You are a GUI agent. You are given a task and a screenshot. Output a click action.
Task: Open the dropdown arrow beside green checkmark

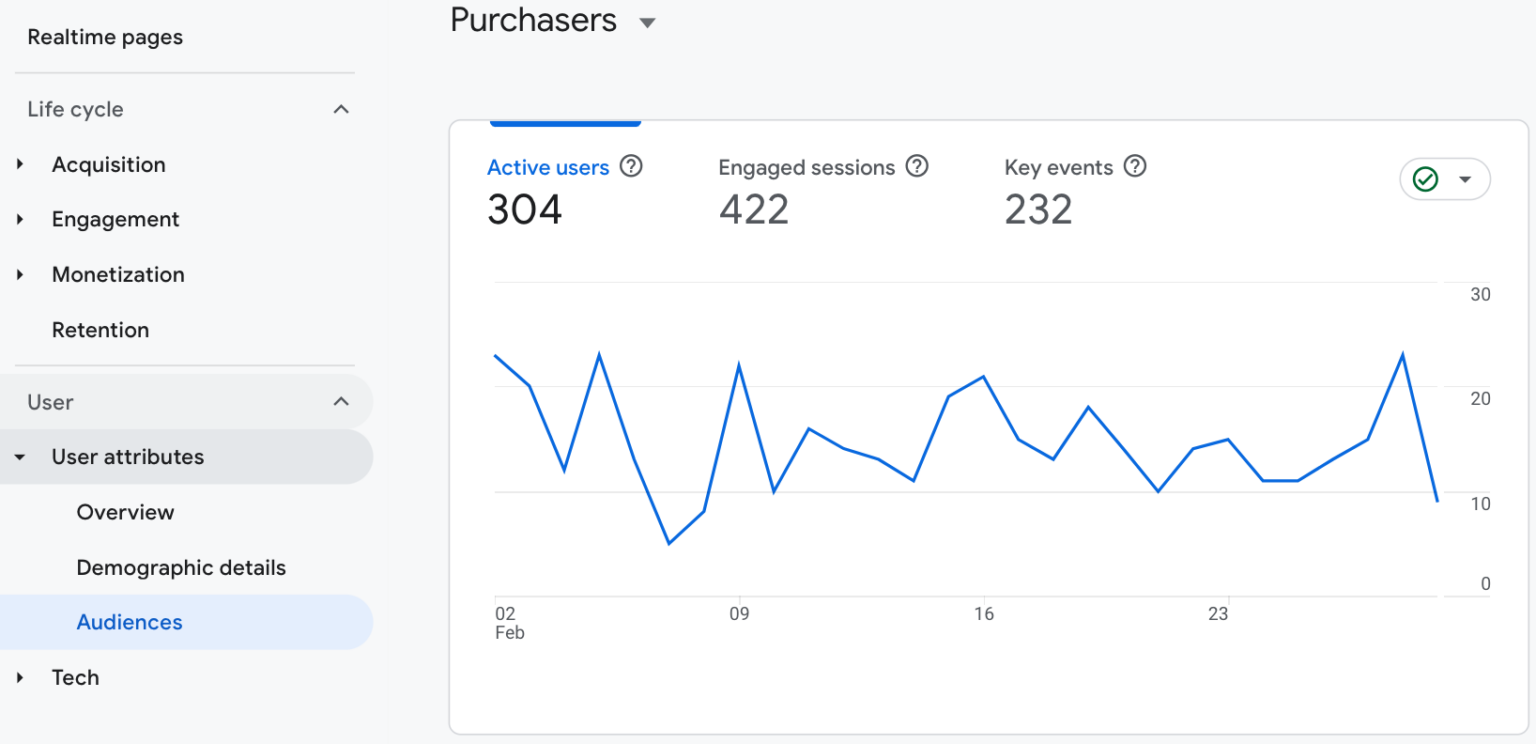coord(1465,180)
